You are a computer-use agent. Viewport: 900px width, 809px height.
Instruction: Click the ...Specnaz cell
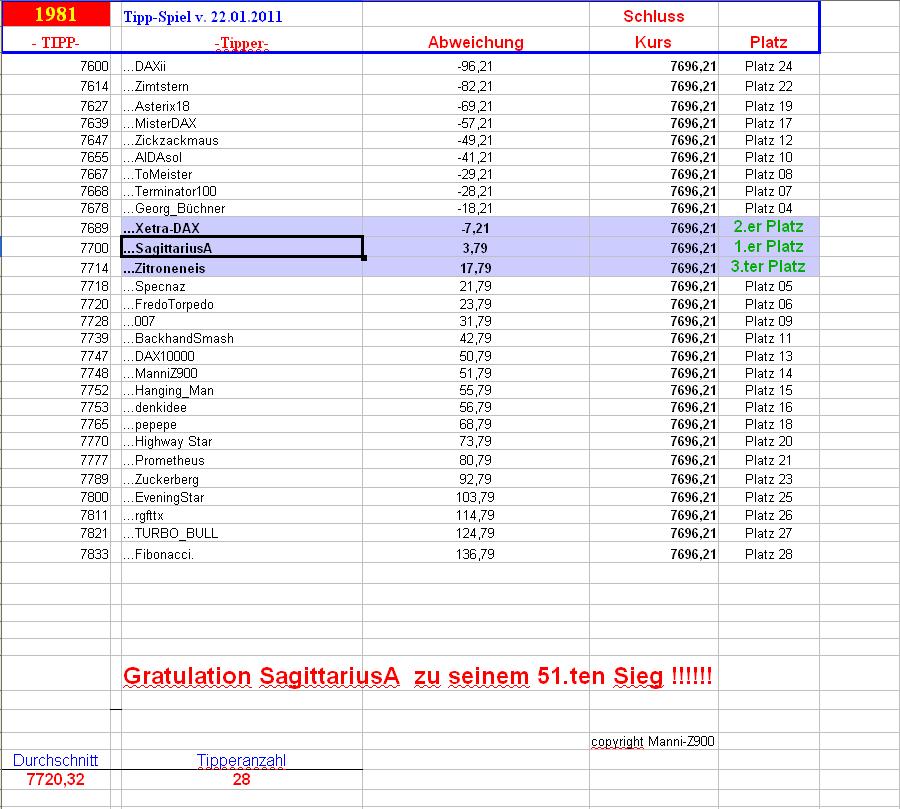(242, 286)
